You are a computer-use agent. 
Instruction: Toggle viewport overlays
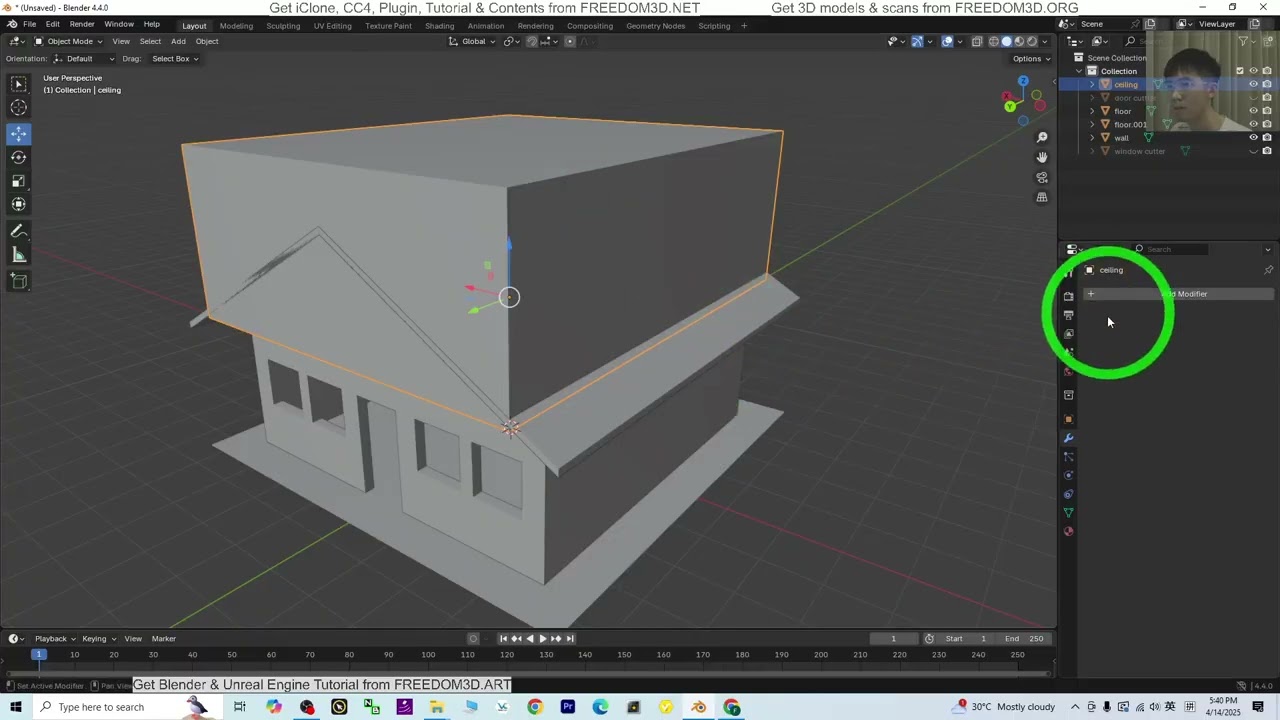947,41
